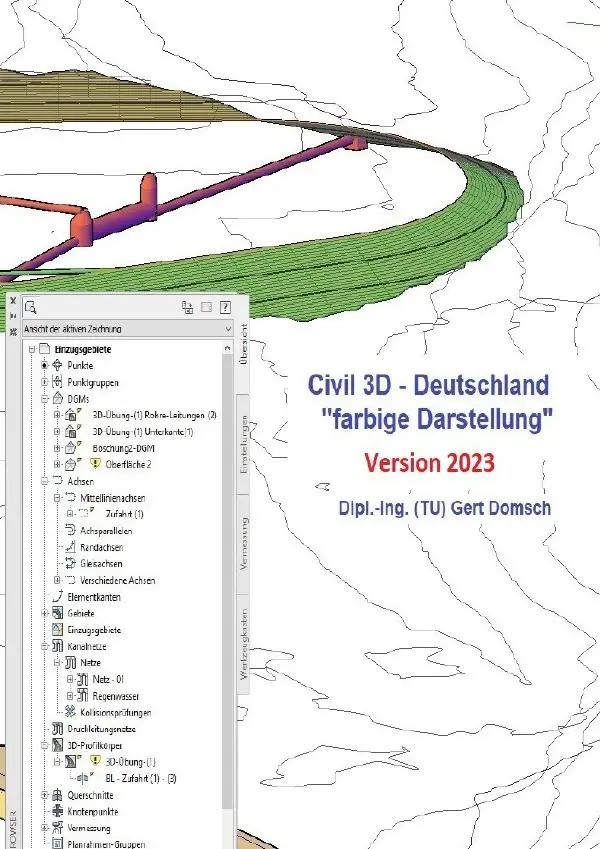This screenshot has height=849, width=600.
Task: Select the 'Mittellinienachsen' tree entry
Action: coord(113,498)
